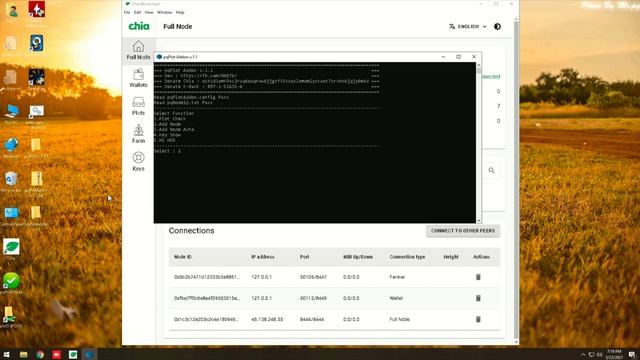Click the Height column header
The width and height of the screenshot is (640, 360).
pyautogui.click(x=451, y=257)
